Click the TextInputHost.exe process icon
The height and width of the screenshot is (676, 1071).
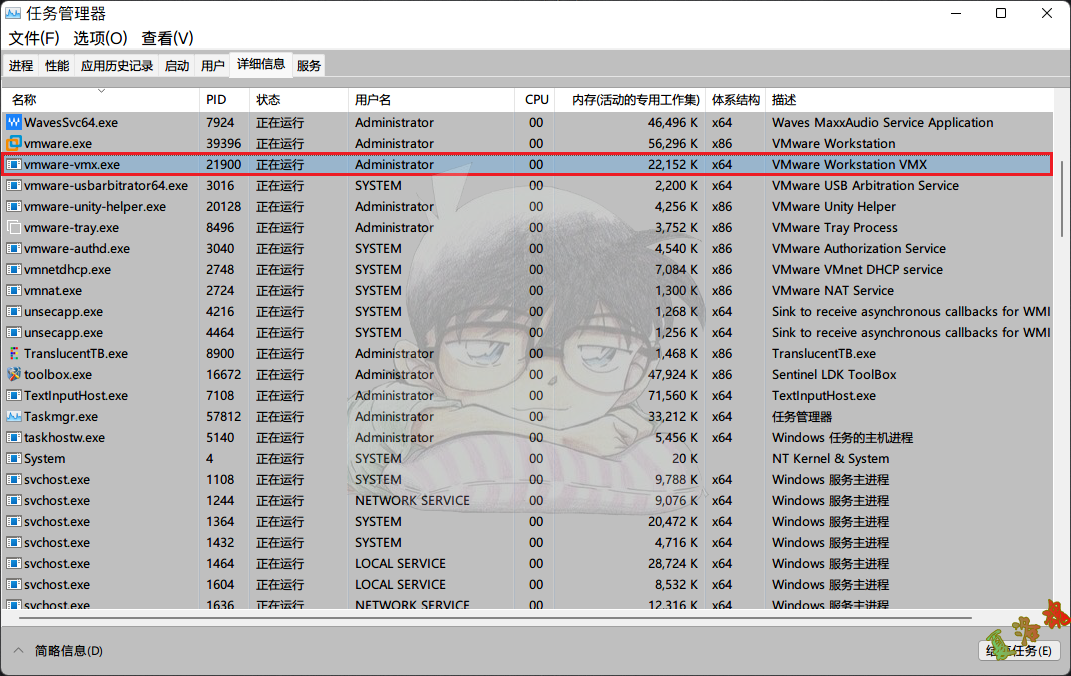pos(14,395)
